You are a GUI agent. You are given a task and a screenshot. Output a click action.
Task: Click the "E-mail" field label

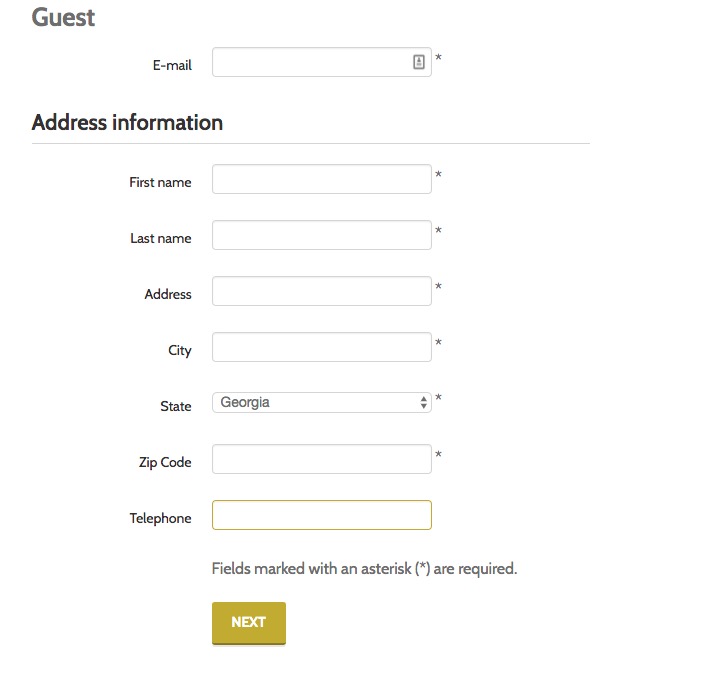[172, 66]
